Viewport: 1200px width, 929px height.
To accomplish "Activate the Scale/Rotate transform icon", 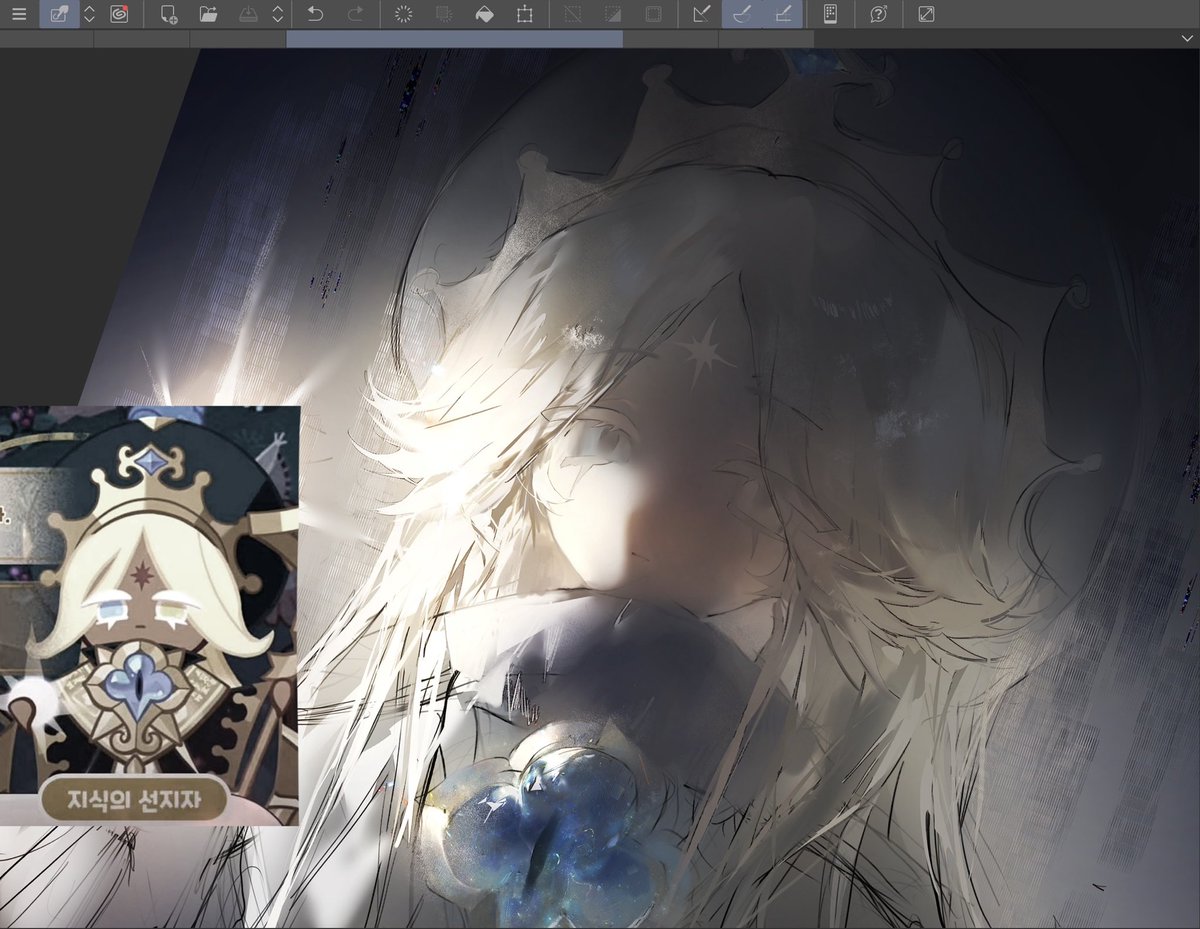I will 524,14.
